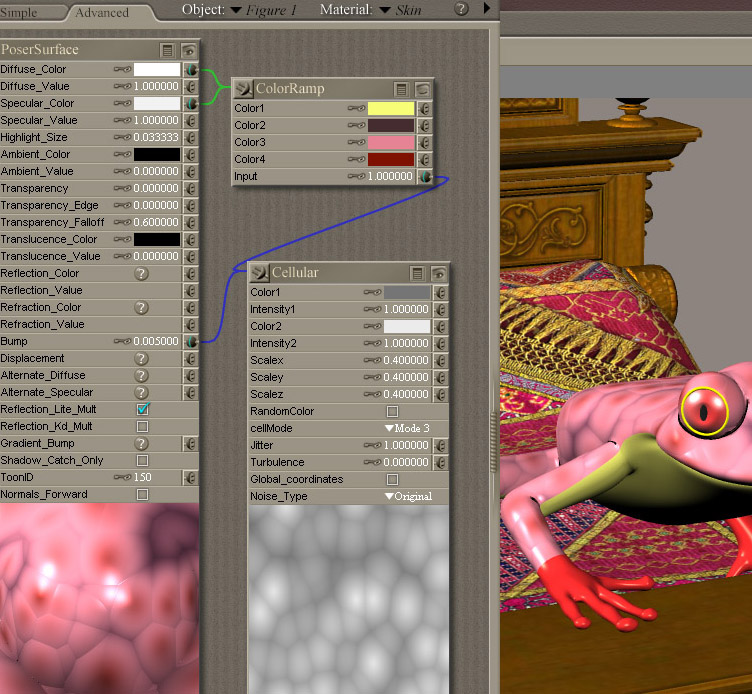
Task: Click the black arrow beside the help icon
Action: pyautogui.click(x=487, y=8)
